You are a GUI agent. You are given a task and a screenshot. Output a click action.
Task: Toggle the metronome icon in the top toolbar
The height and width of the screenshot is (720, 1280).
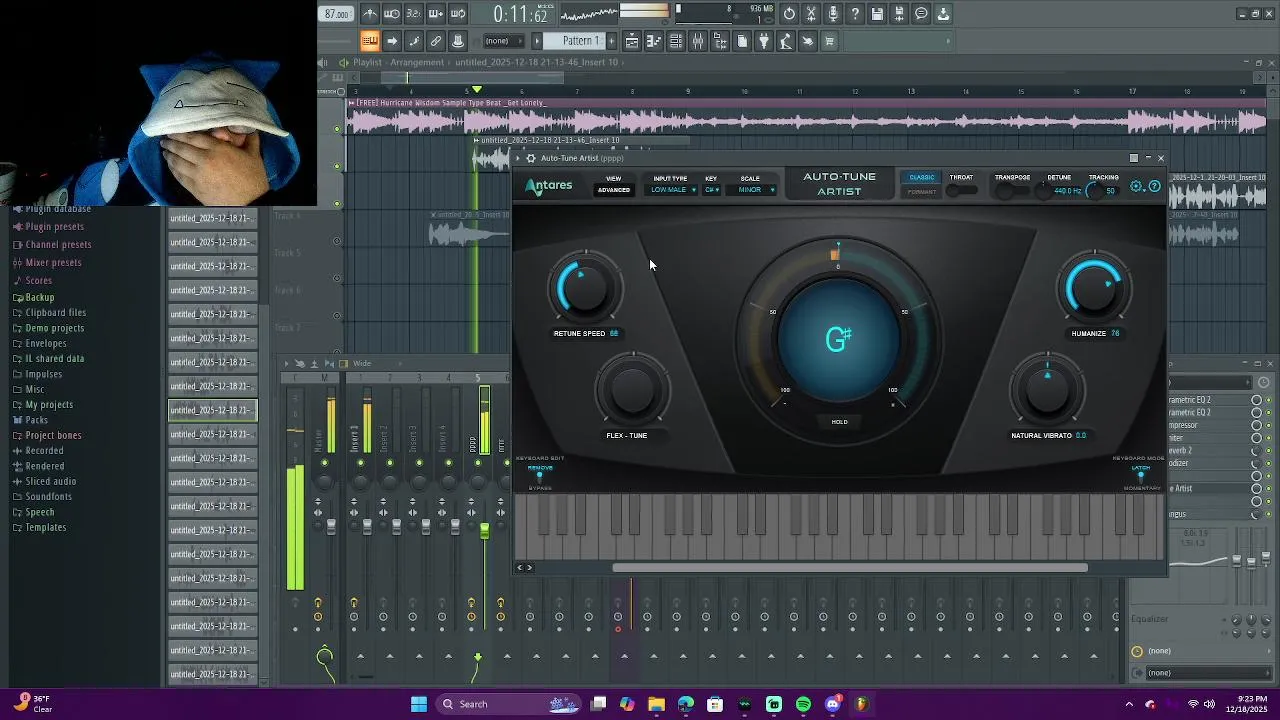point(370,14)
